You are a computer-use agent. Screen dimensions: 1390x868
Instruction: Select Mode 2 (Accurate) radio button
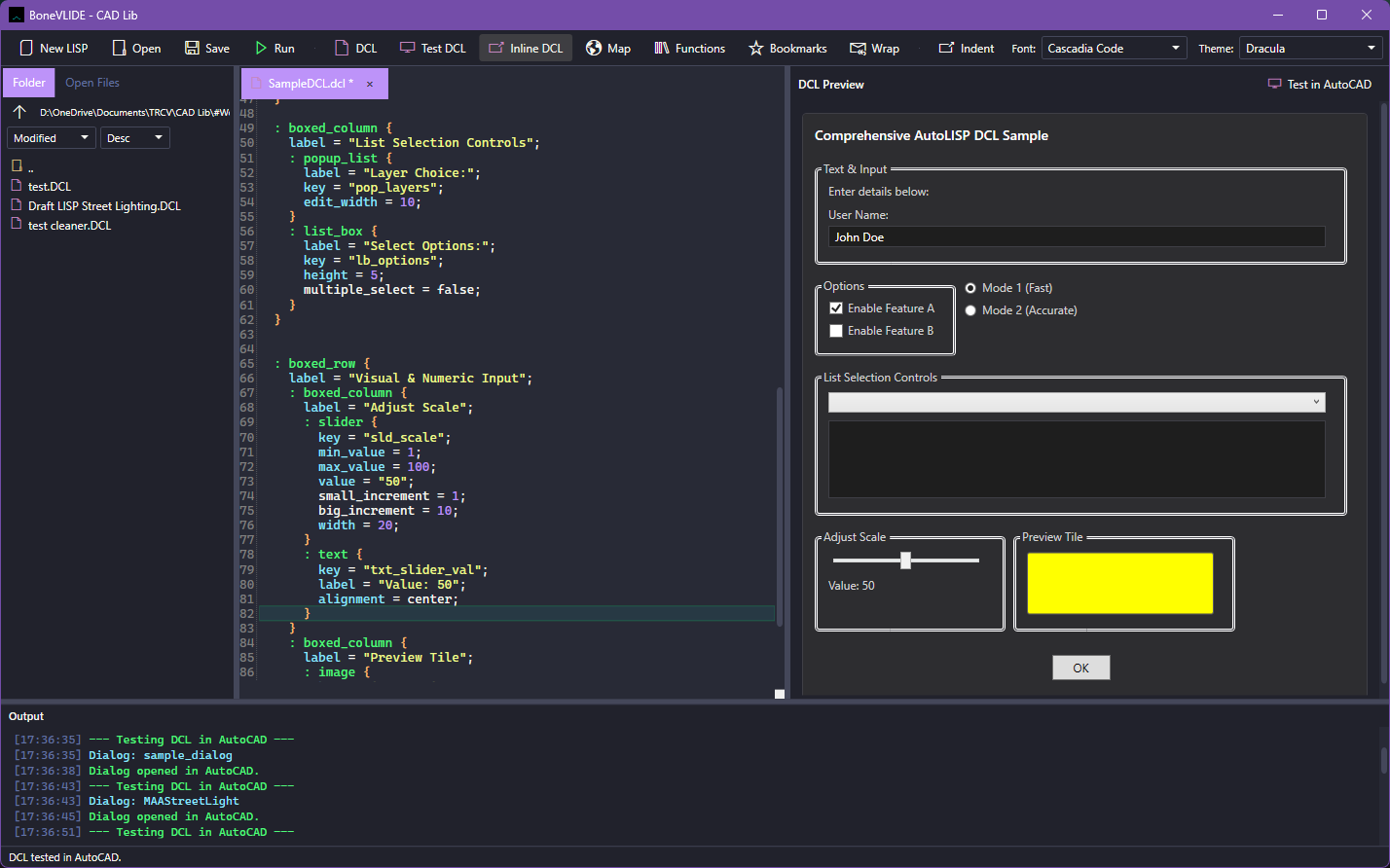point(970,310)
